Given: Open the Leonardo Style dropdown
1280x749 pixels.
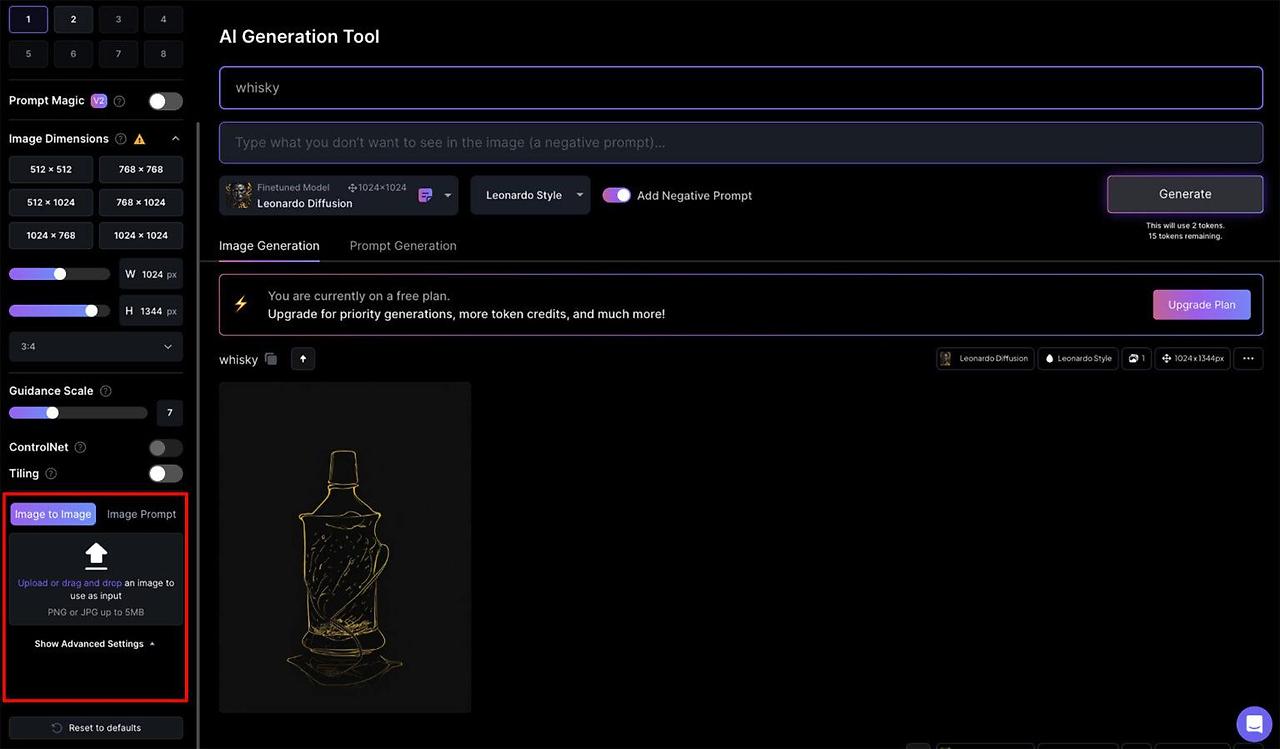Looking at the screenshot, I should click(x=530, y=195).
